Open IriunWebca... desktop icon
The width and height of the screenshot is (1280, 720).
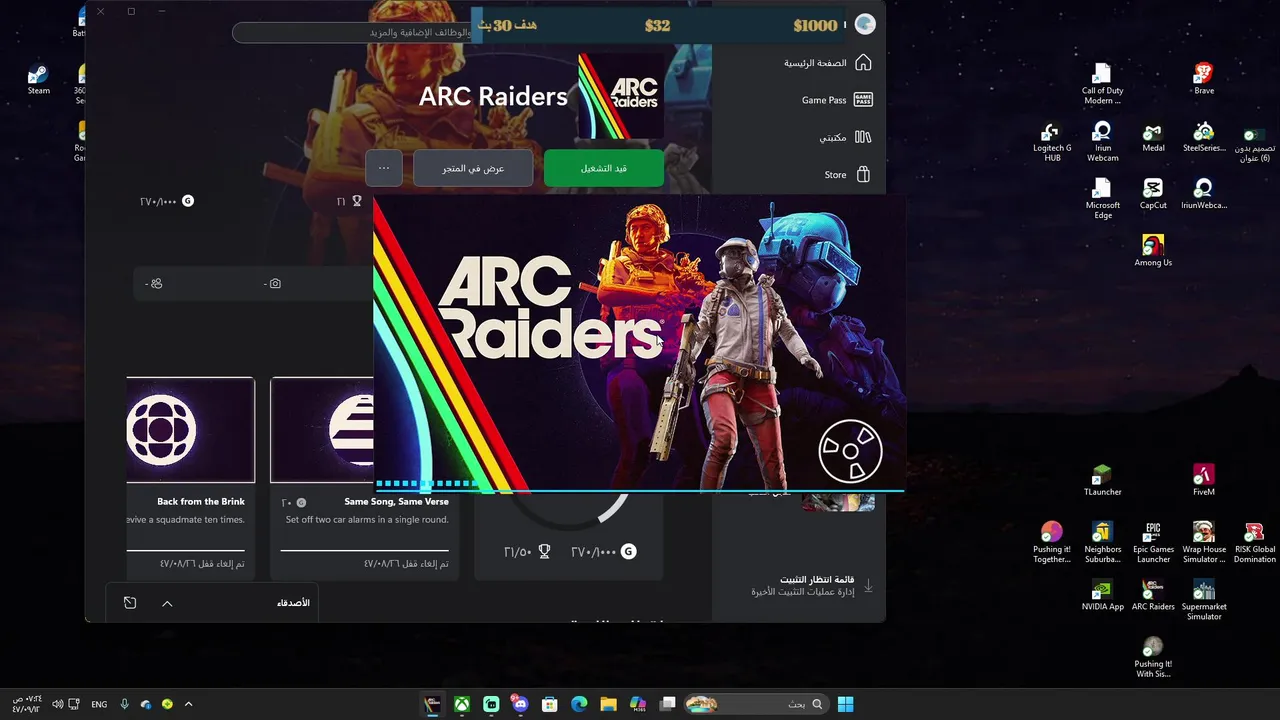[x=1204, y=194]
